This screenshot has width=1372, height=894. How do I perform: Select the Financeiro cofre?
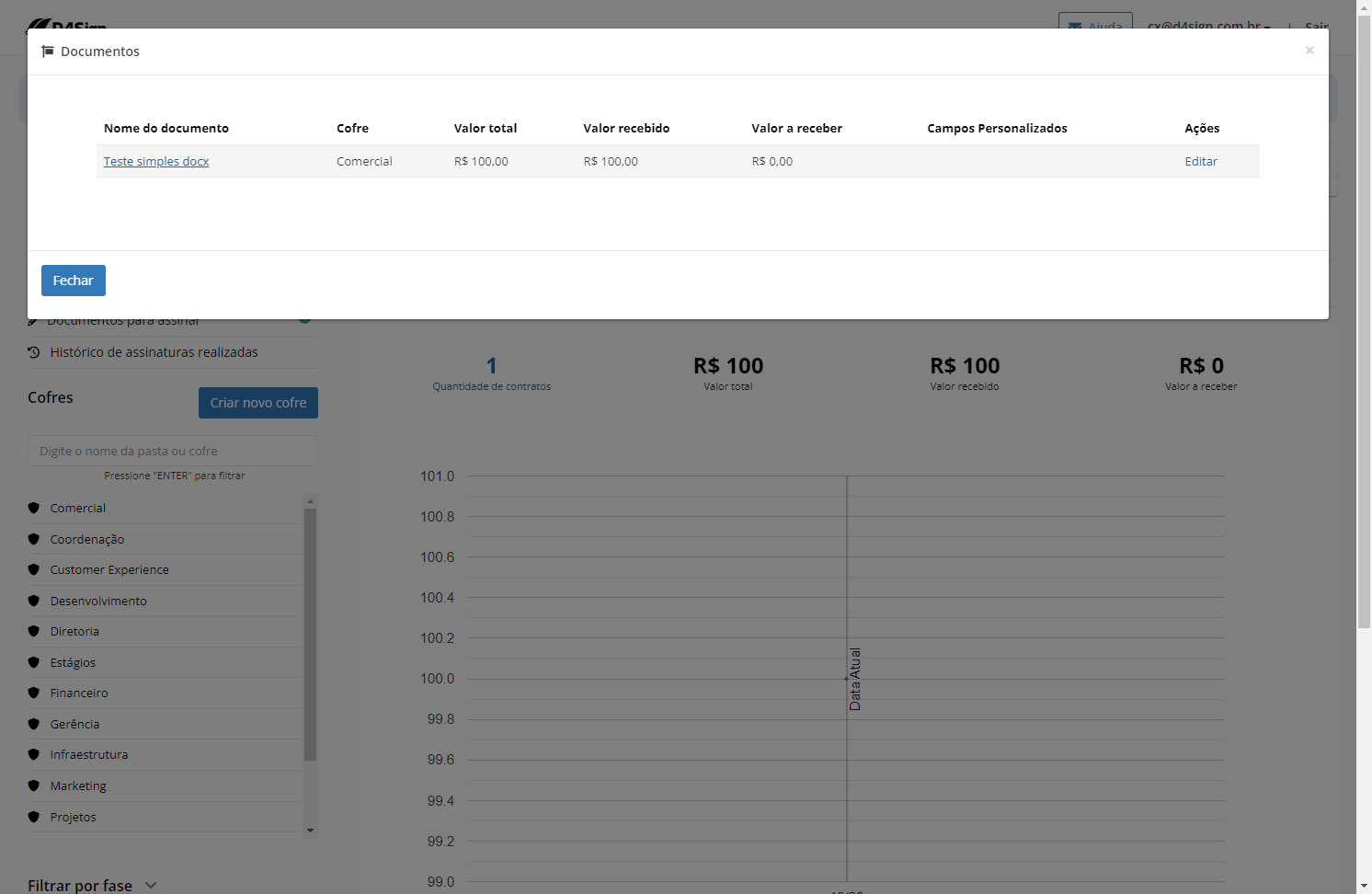coord(79,693)
